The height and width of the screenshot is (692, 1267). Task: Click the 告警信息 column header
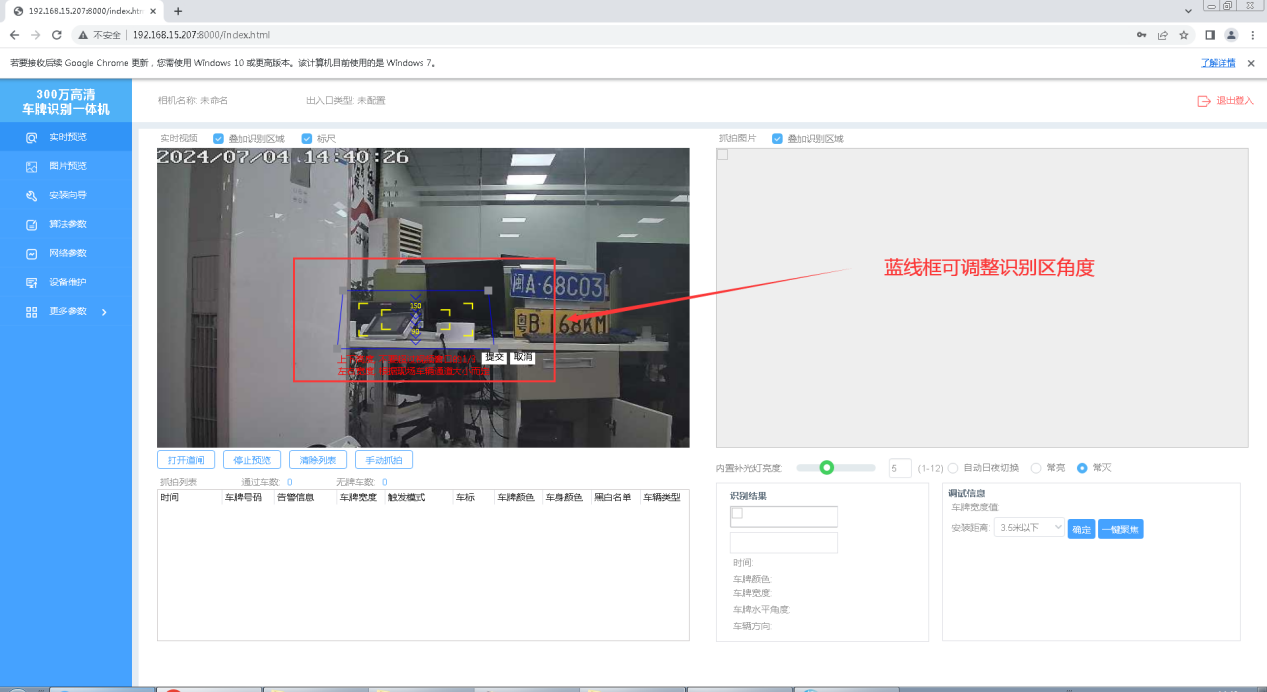295,497
